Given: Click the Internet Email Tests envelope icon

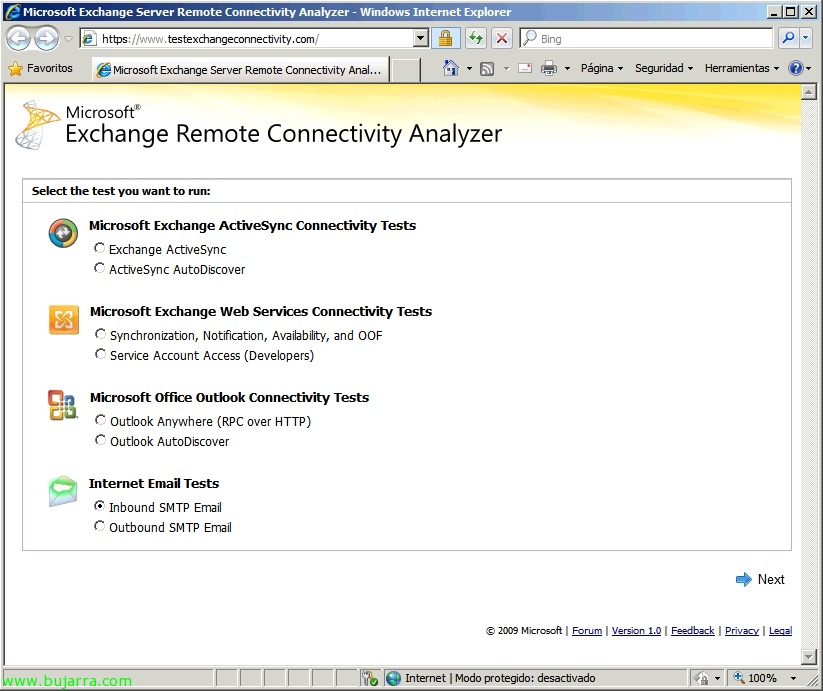Looking at the screenshot, I should click(63, 491).
